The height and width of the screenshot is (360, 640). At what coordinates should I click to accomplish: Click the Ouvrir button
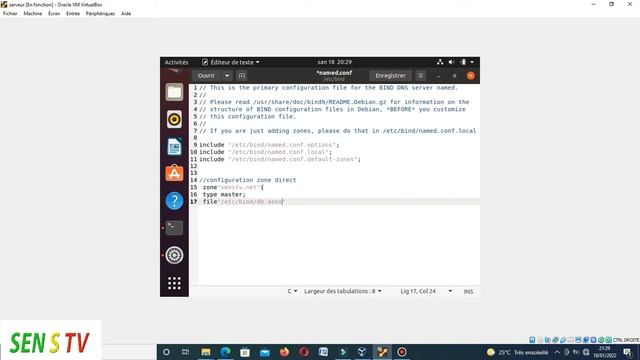click(x=206, y=76)
